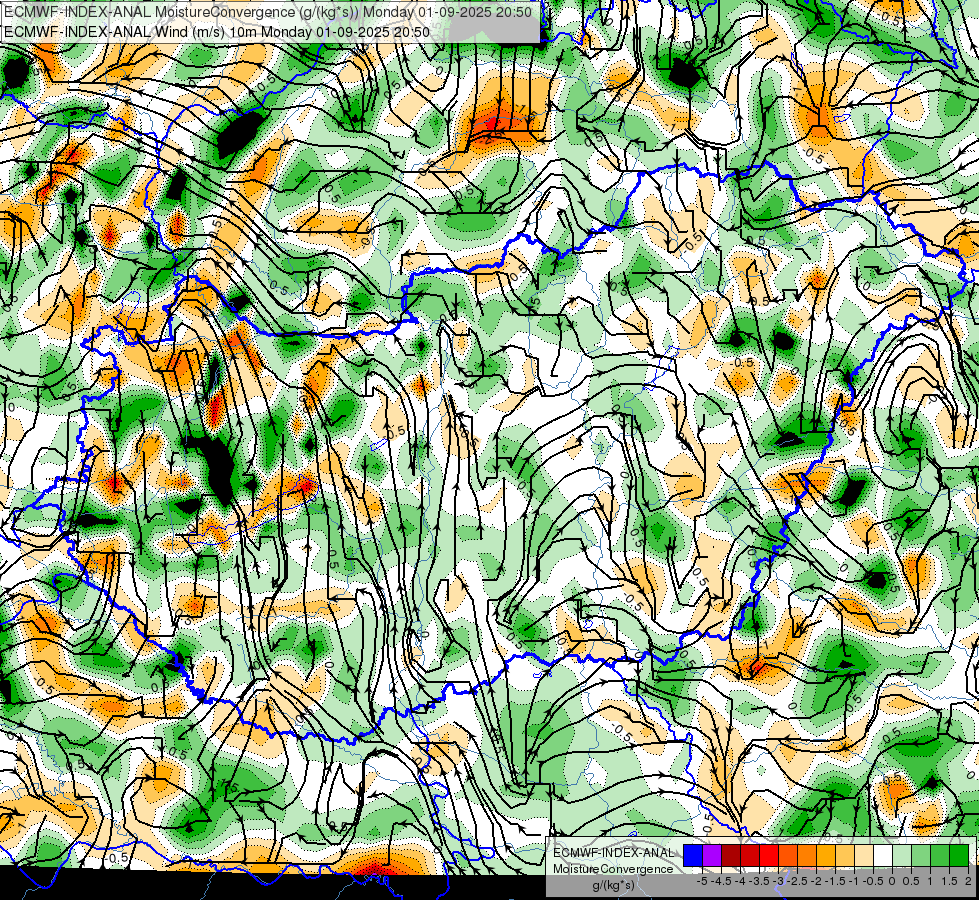Click the legend tick label -2.5

pos(797,881)
